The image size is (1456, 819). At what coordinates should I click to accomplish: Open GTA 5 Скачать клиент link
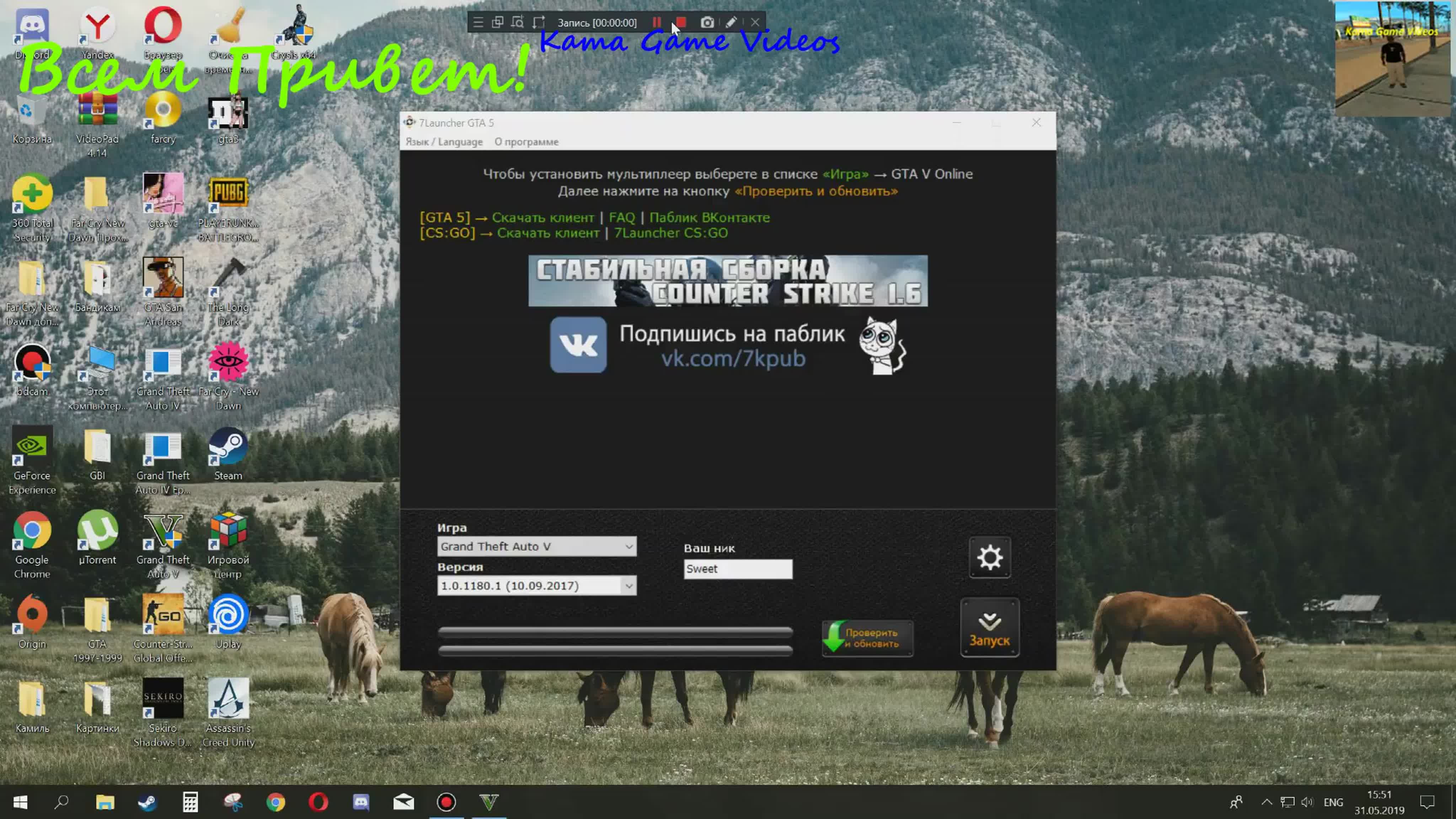click(x=542, y=218)
